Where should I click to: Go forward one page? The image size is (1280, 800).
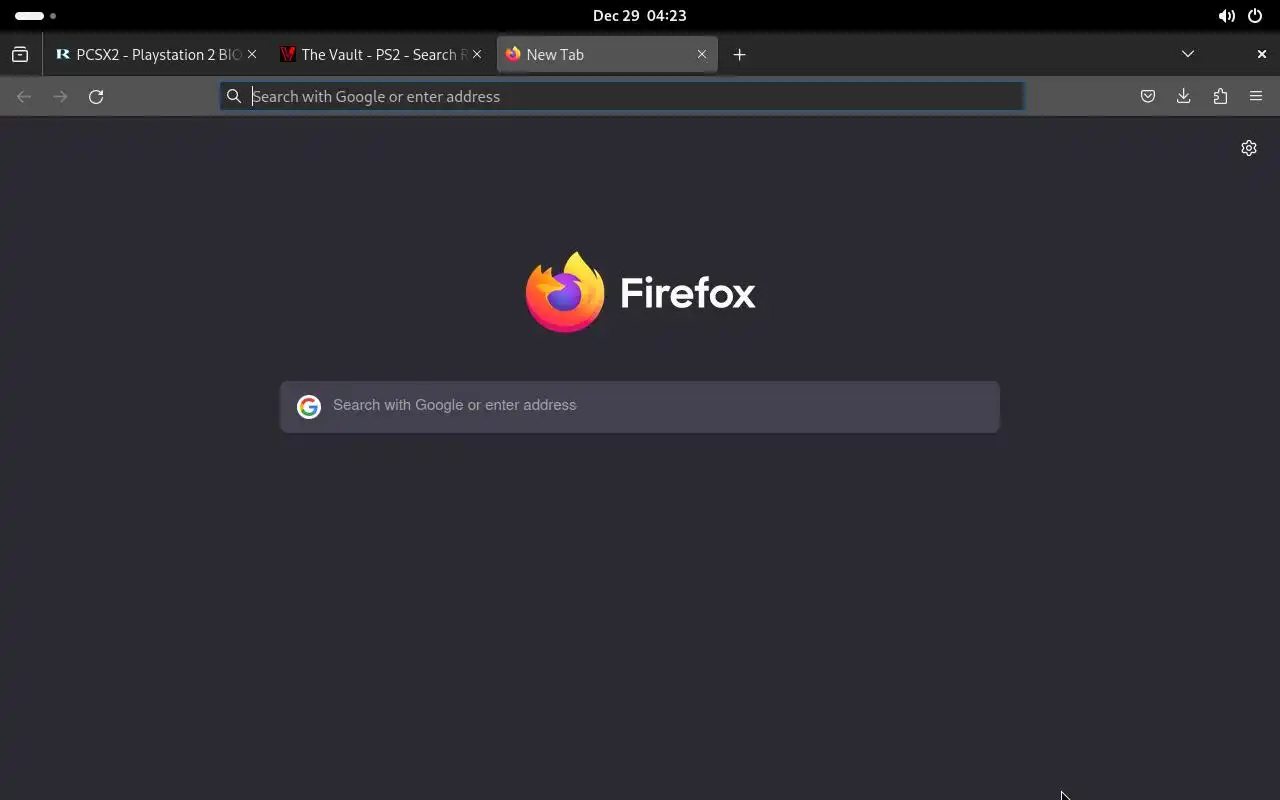pos(60,97)
